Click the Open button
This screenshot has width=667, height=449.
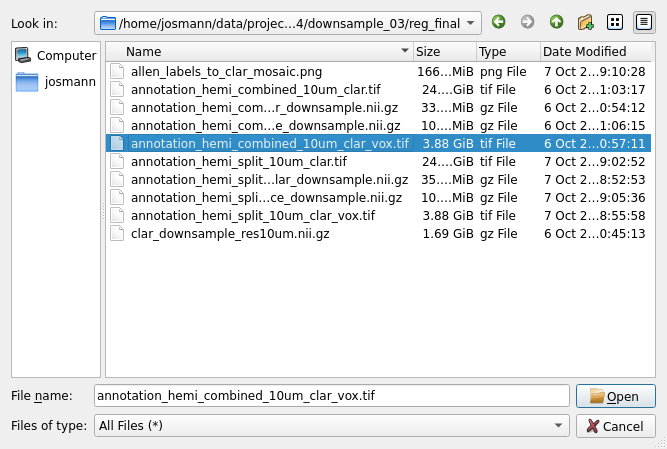click(616, 396)
